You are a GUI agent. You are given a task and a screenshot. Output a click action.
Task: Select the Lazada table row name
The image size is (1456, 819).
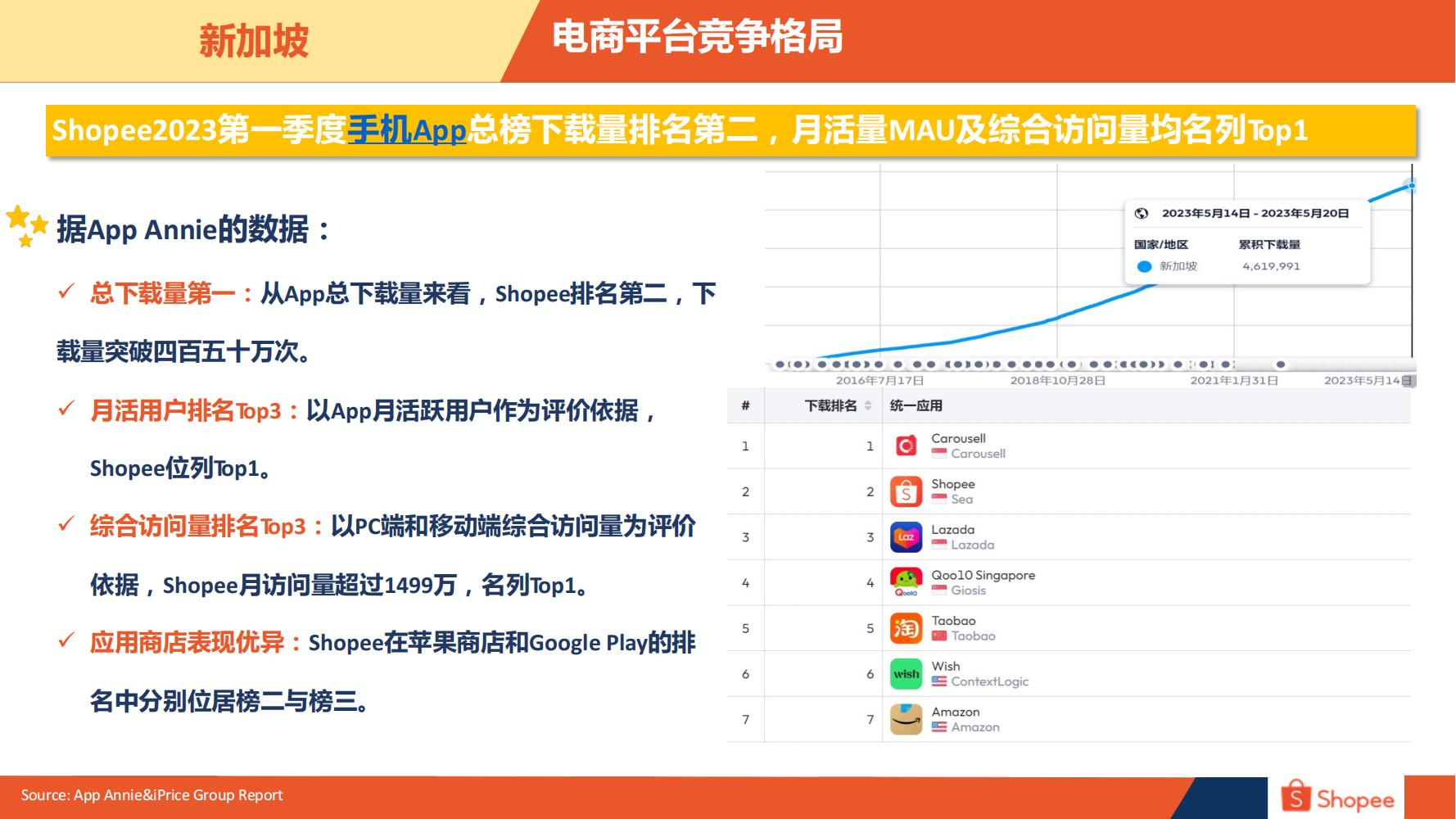pos(952,530)
